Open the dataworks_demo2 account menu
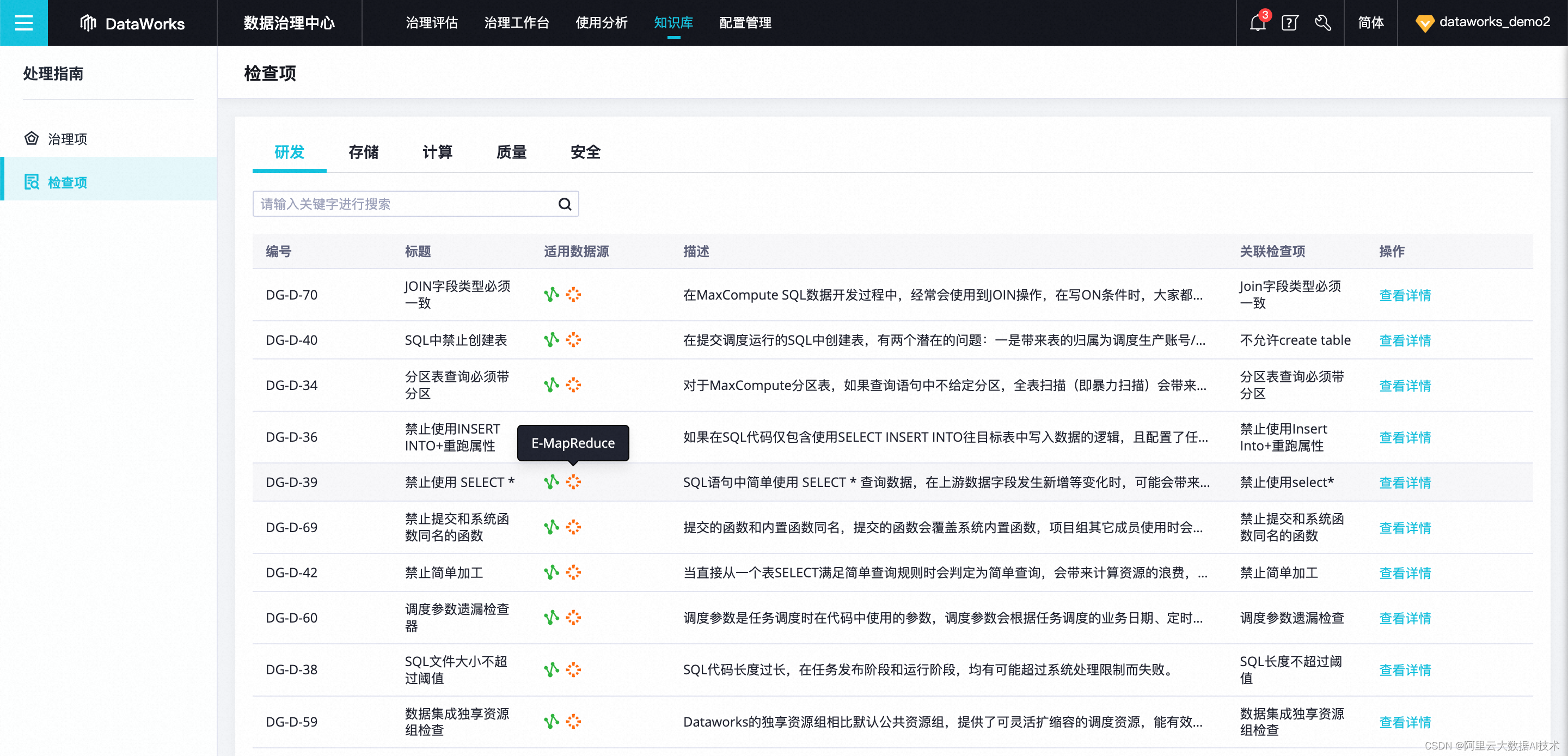Image resolution: width=1568 pixels, height=756 pixels. coord(1482,22)
